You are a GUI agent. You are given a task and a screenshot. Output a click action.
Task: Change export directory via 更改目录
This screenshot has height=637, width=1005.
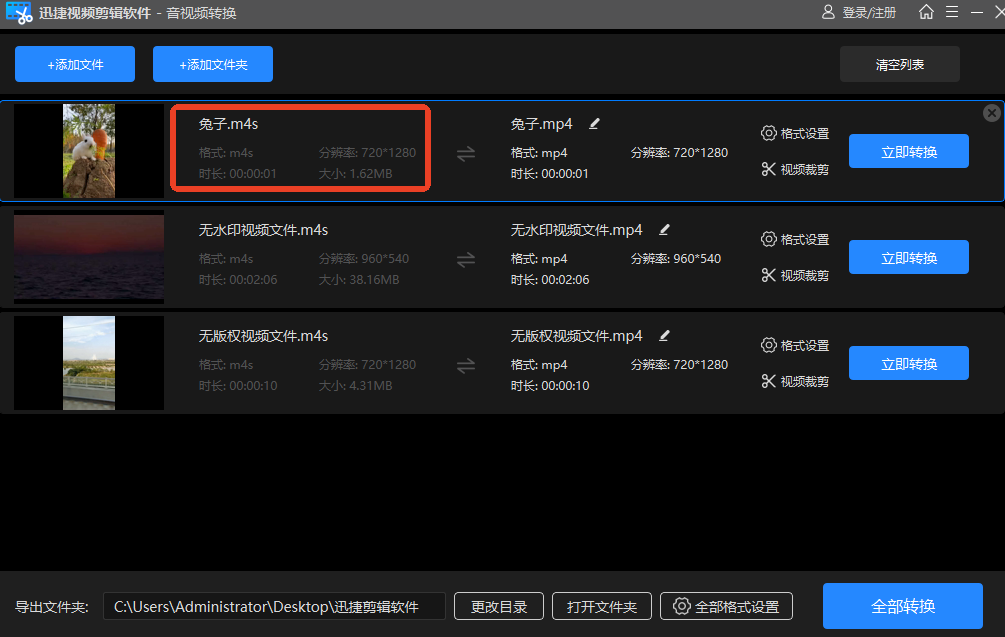(498, 606)
